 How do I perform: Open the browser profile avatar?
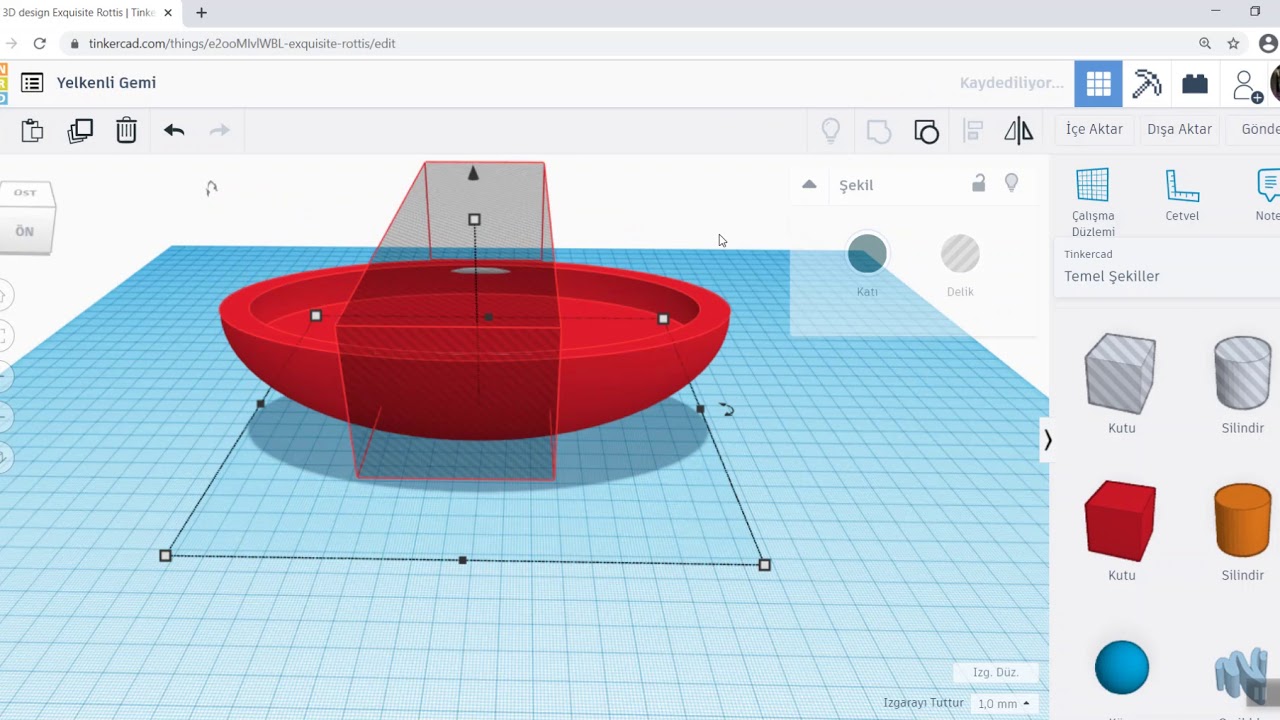(1268, 43)
